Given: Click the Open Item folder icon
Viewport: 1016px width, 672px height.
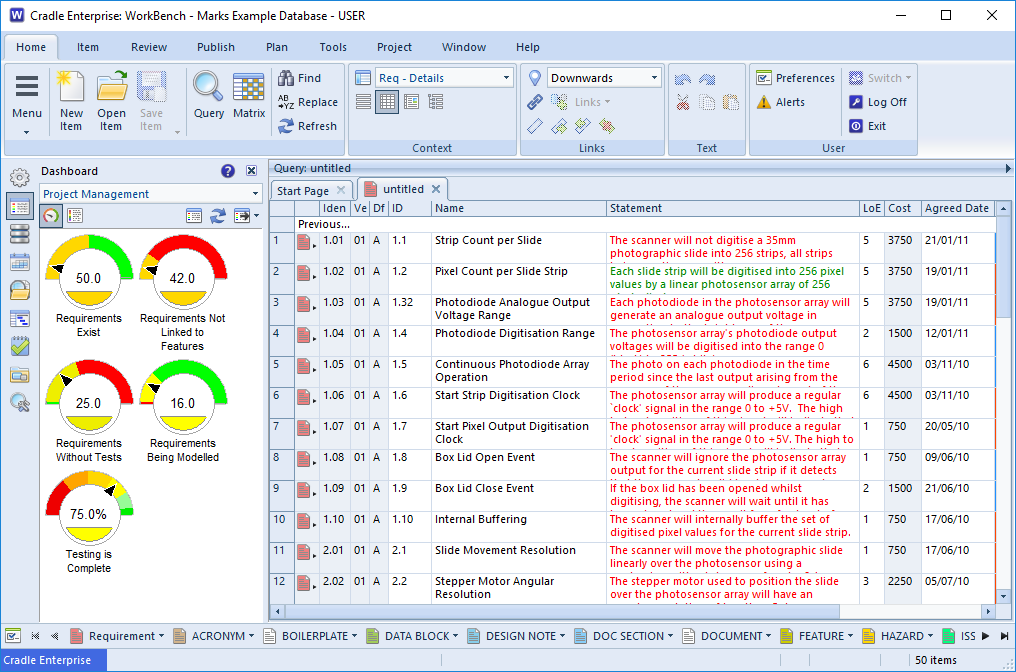Looking at the screenshot, I should (x=111, y=87).
